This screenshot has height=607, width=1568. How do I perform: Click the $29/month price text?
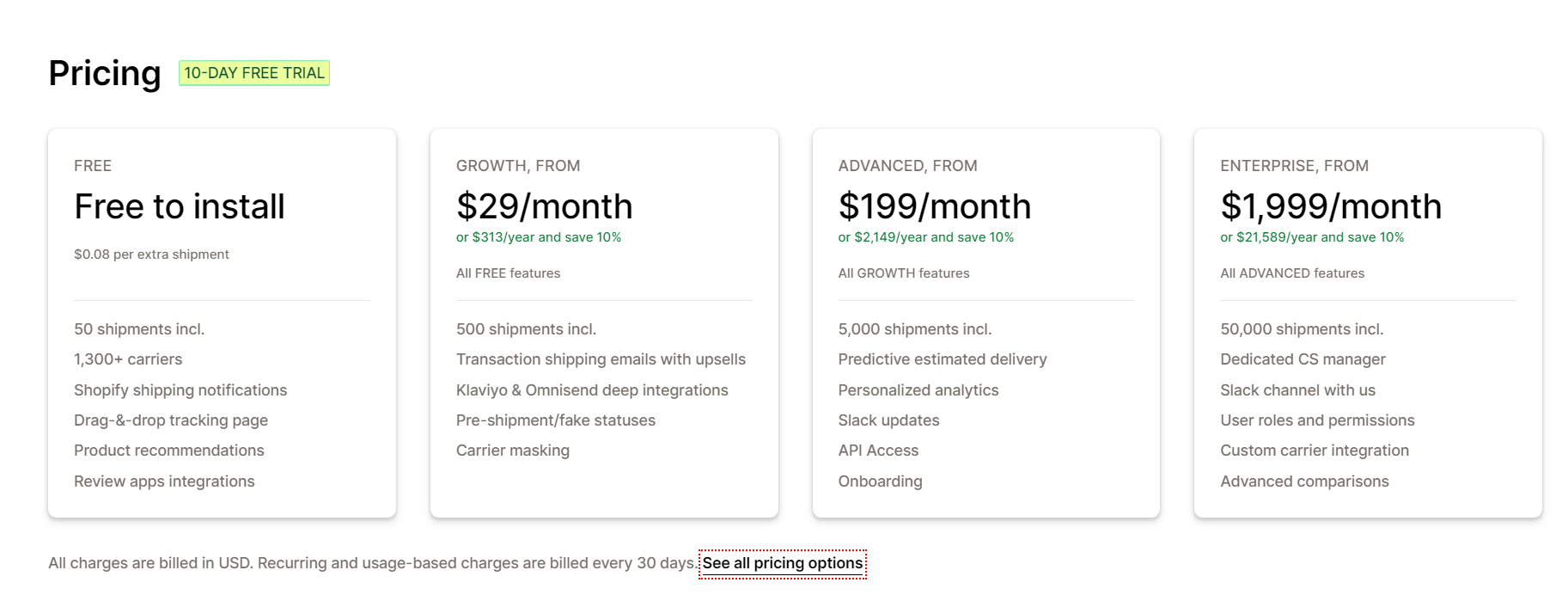[x=544, y=205]
